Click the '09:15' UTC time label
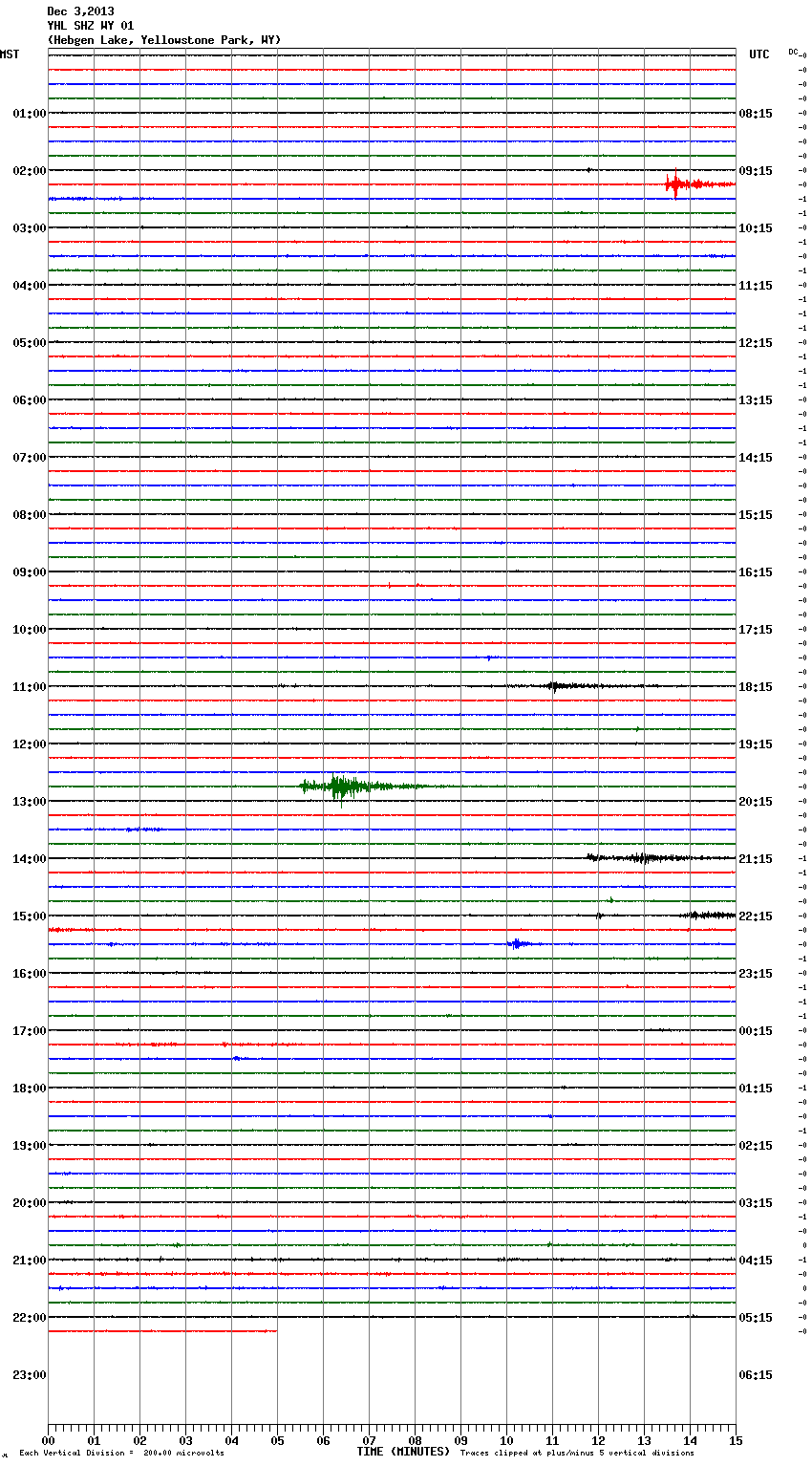 (756, 171)
